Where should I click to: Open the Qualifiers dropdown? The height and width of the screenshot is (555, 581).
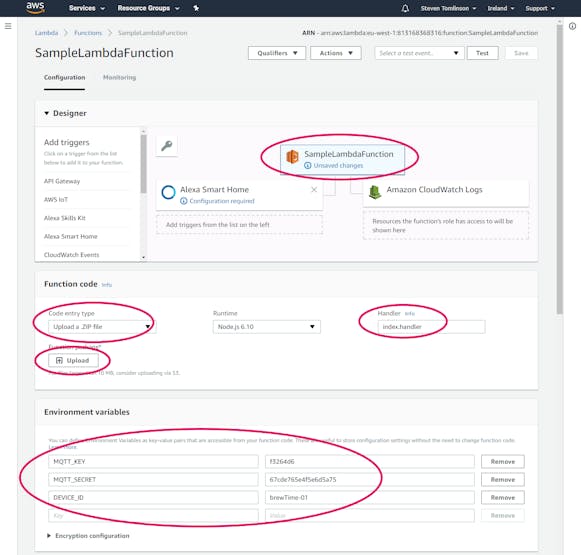(x=277, y=53)
